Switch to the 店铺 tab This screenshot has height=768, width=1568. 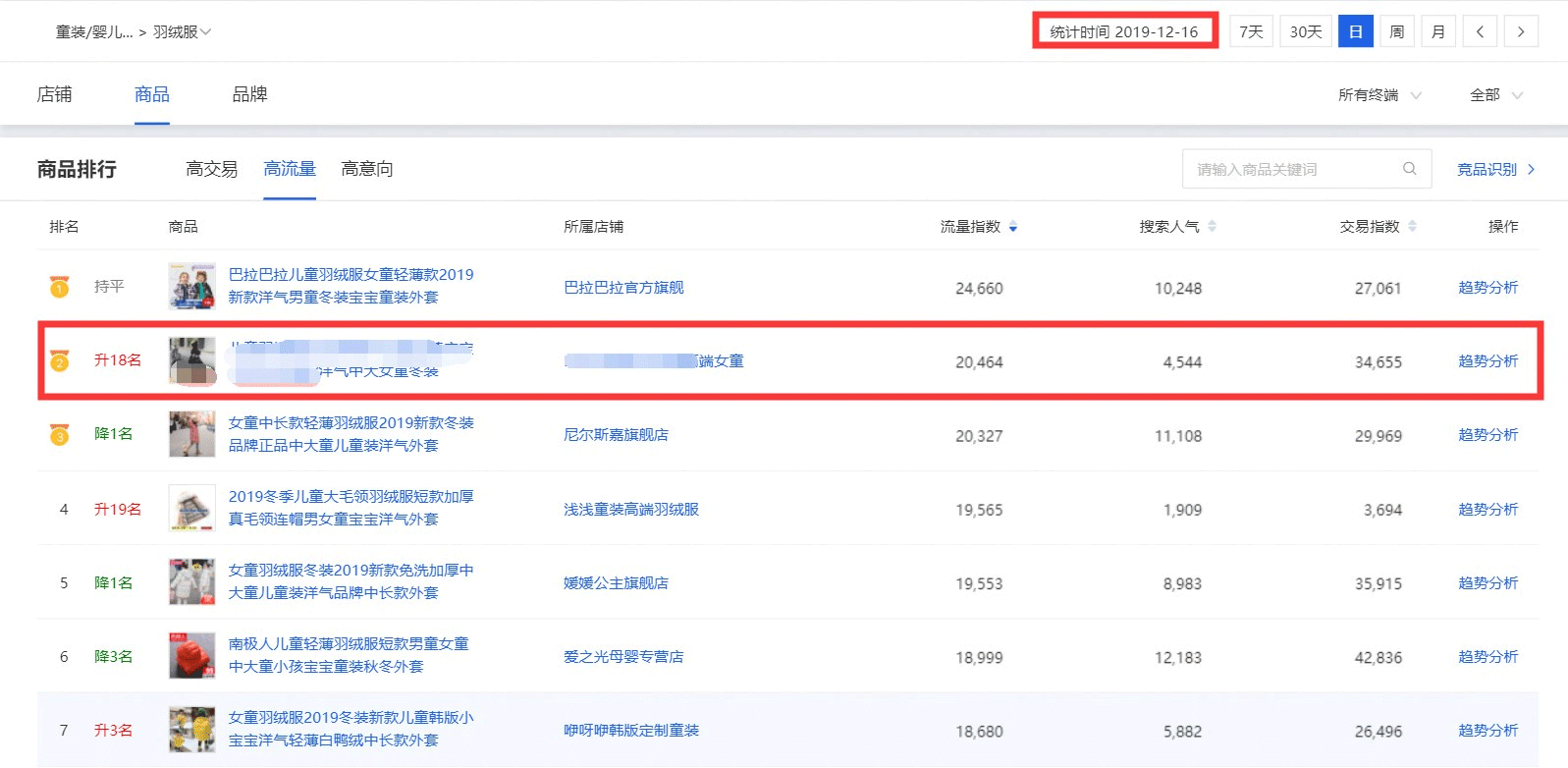[x=54, y=94]
